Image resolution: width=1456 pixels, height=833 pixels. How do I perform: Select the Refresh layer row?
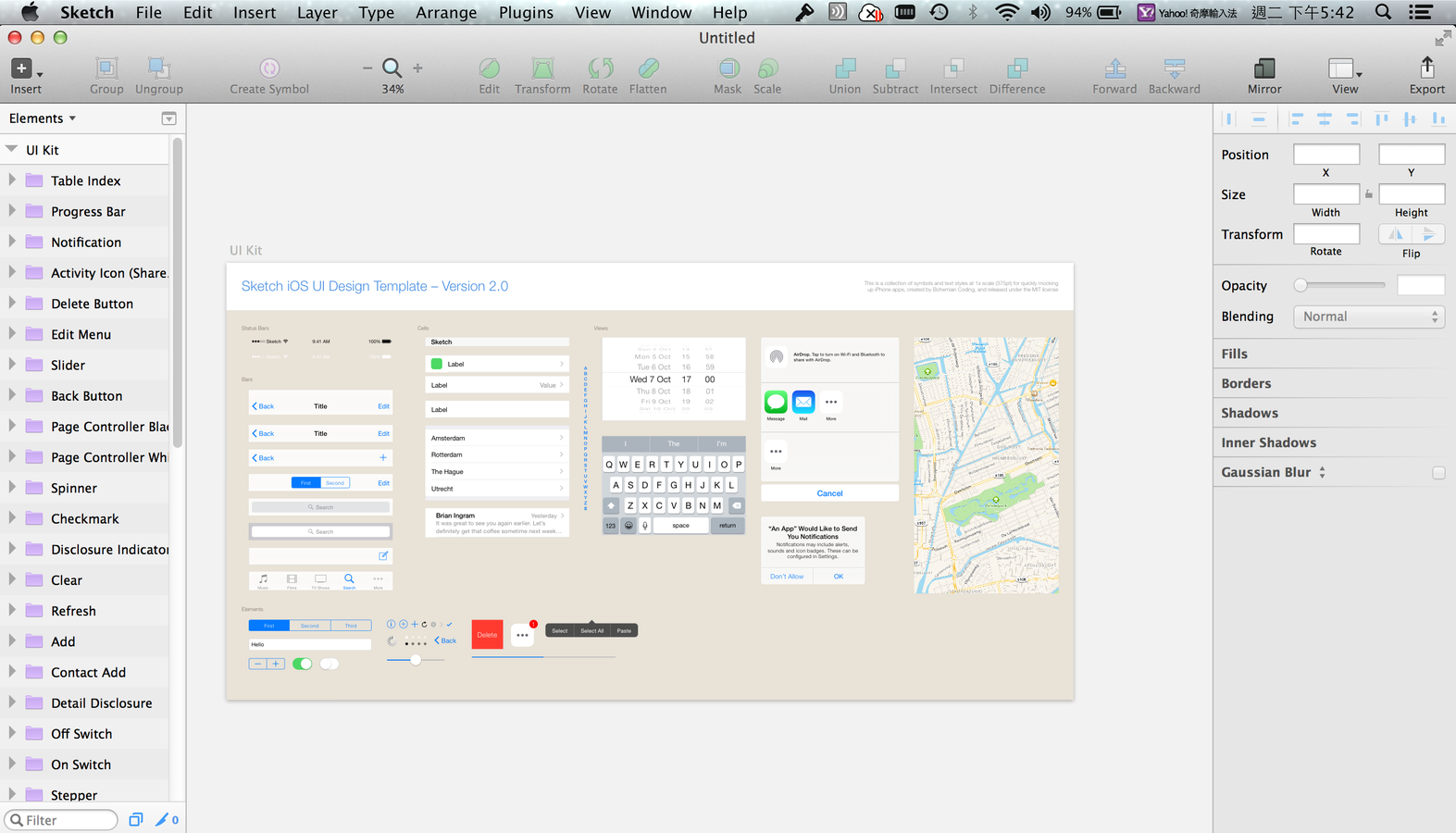(x=84, y=611)
